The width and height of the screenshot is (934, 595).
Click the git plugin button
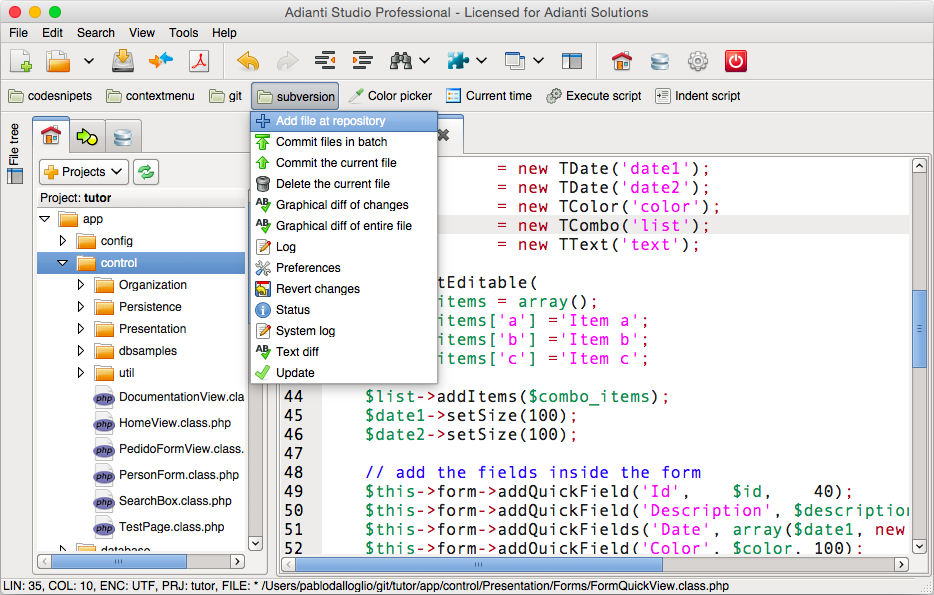[x=226, y=96]
